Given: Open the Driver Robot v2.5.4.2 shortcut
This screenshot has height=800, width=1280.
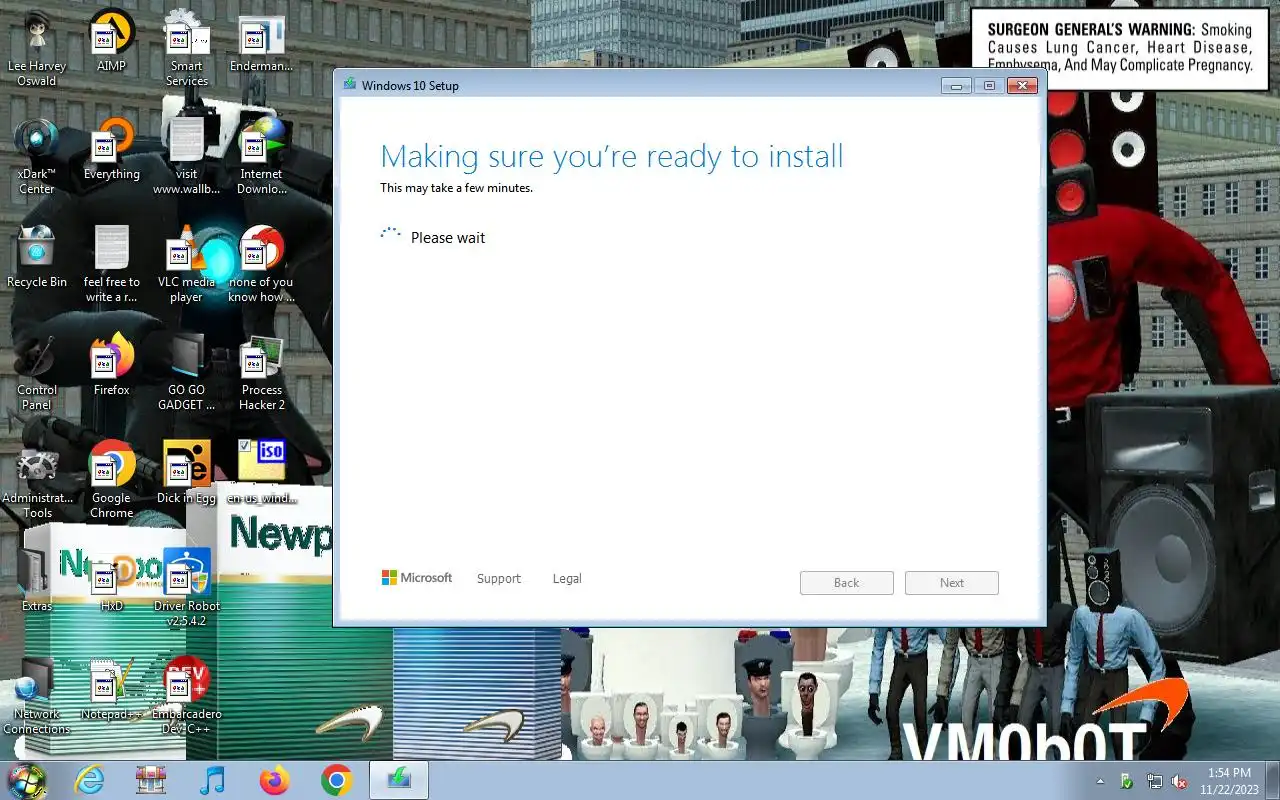Looking at the screenshot, I should [x=187, y=588].
